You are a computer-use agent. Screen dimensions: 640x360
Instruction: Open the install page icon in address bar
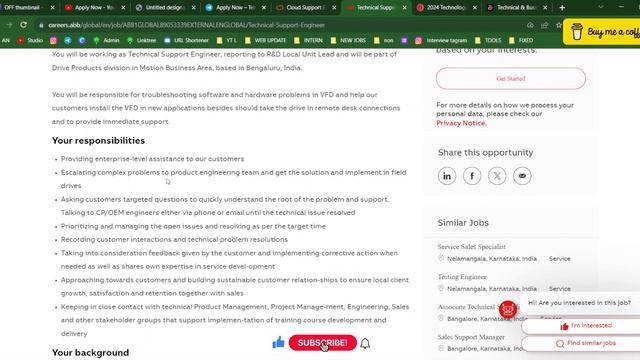pyautogui.click(x=530, y=25)
